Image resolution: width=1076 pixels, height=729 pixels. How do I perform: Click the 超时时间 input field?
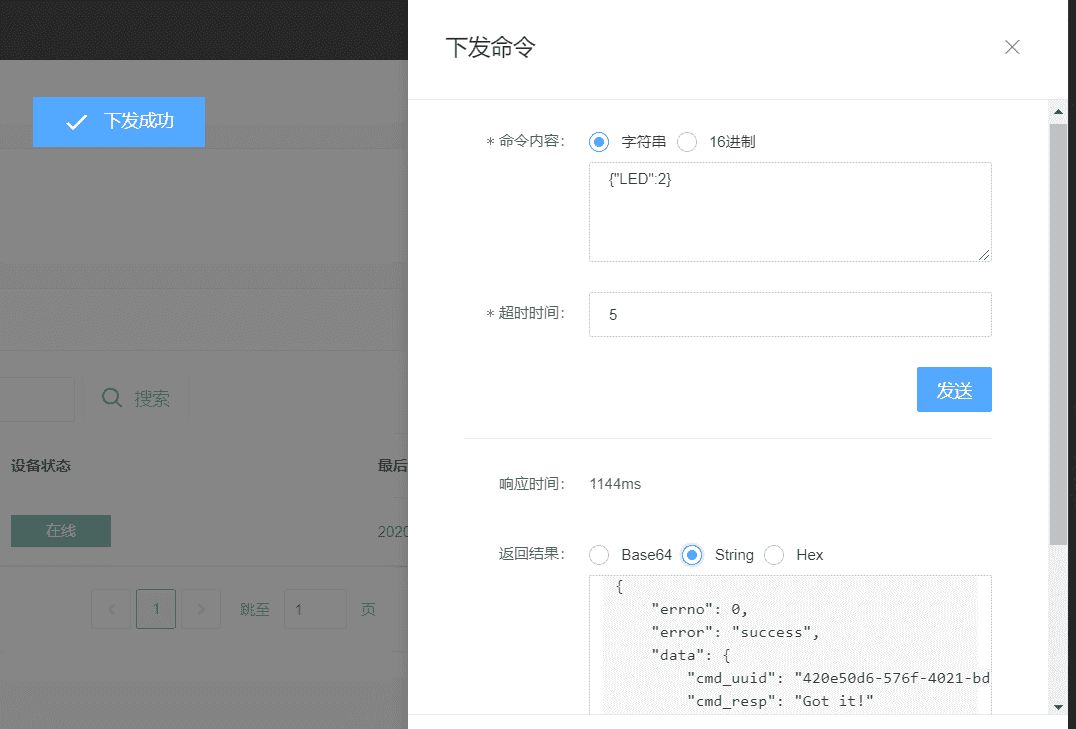(790, 314)
